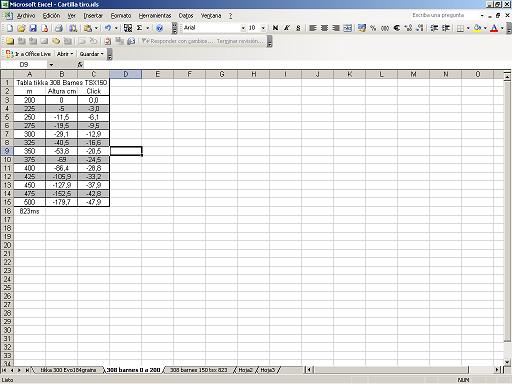Toggle italic with the K button
Image resolution: width=512 pixels, height=384 pixels.
(x=287, y=28)
